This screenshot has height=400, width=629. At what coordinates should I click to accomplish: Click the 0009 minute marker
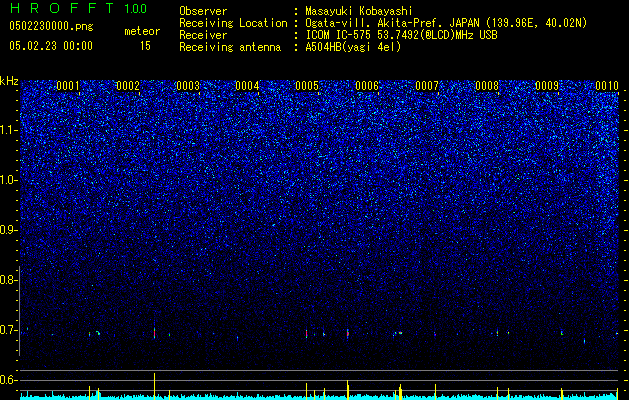547,86
